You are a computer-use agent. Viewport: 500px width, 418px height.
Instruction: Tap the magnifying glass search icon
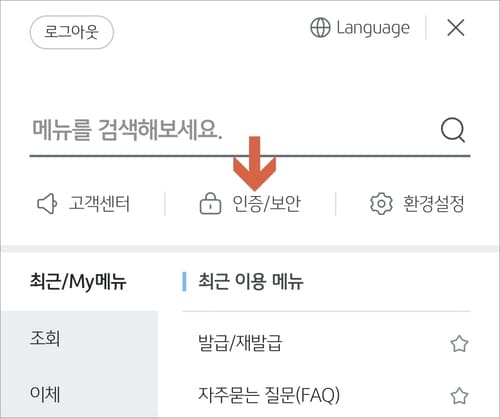tap(453, 130)
